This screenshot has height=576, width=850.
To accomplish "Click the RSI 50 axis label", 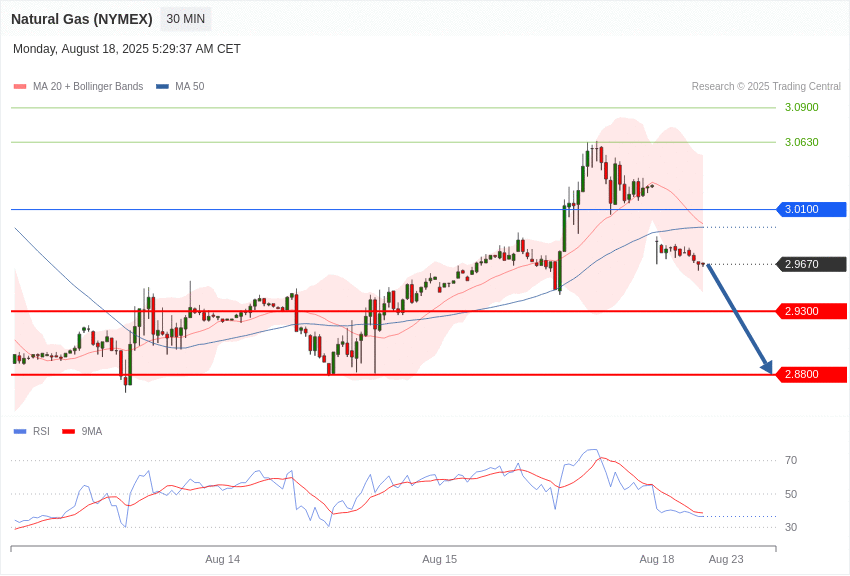I will coord(791,494).
